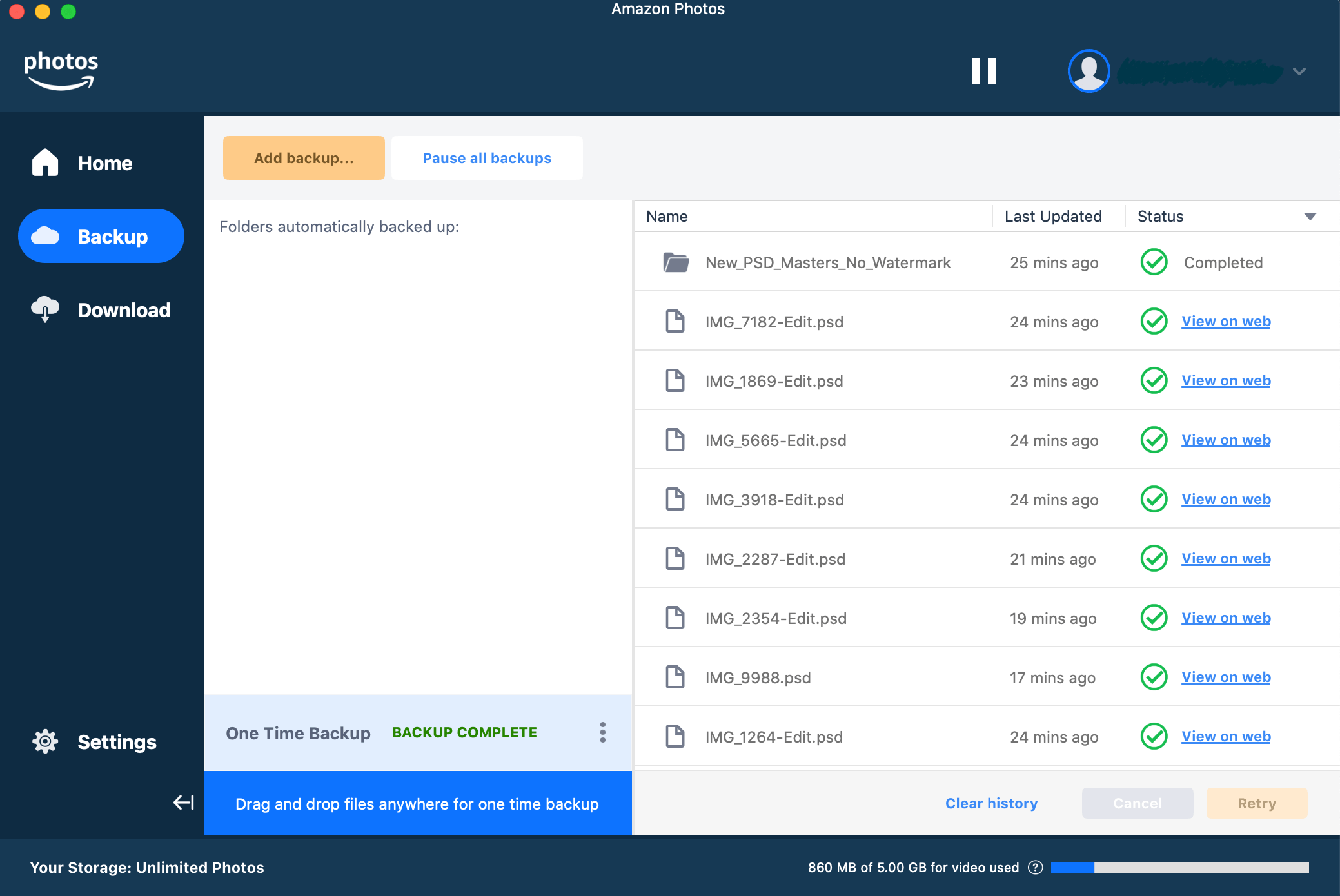The width and height of the screenshot is (1340, 896).
Task: Click file icon for IMG_7182-Edit.psd
Action: [x=675, y=321]
